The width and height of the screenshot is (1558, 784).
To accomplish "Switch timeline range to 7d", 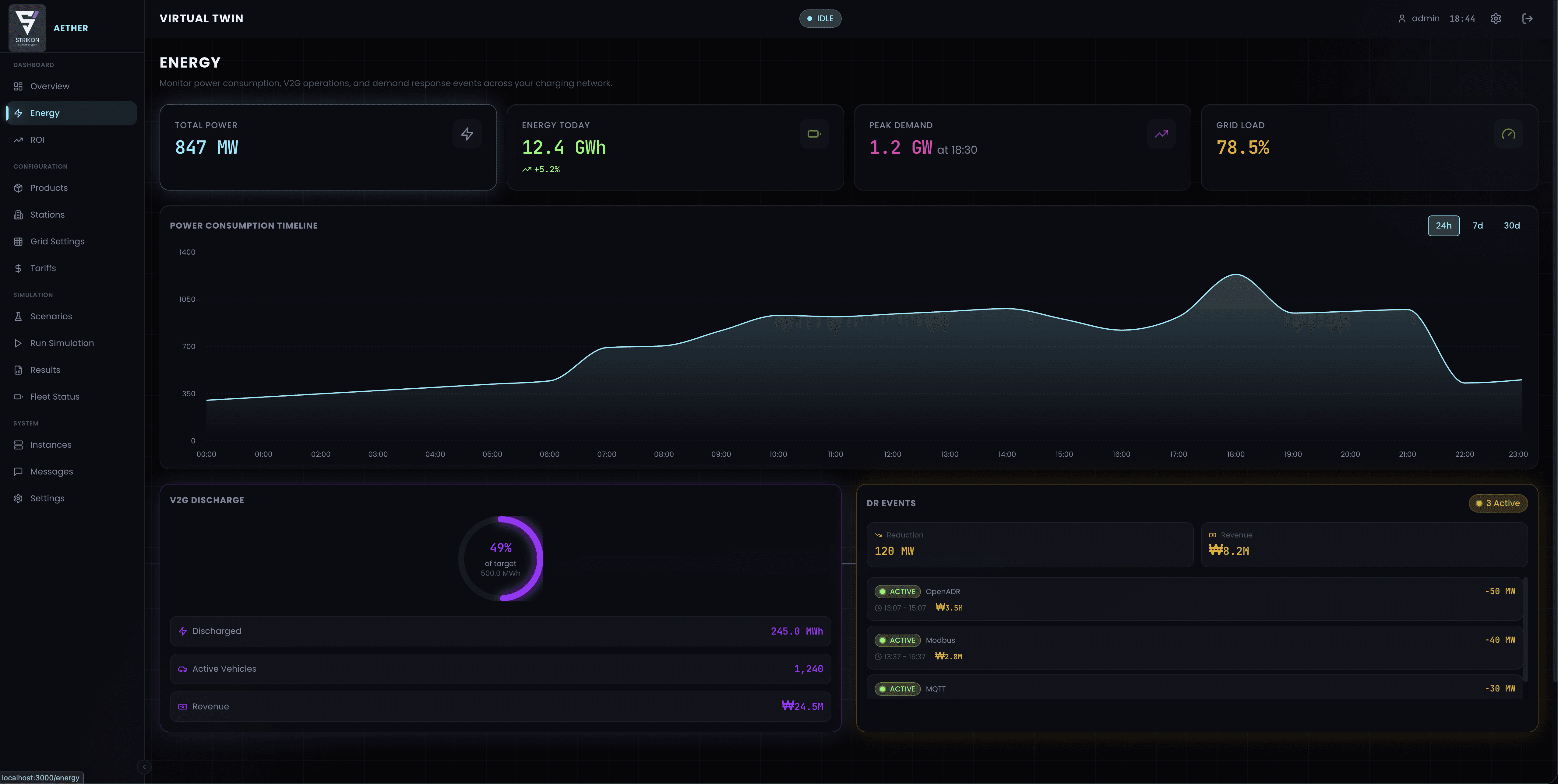I will (1478, 226).
